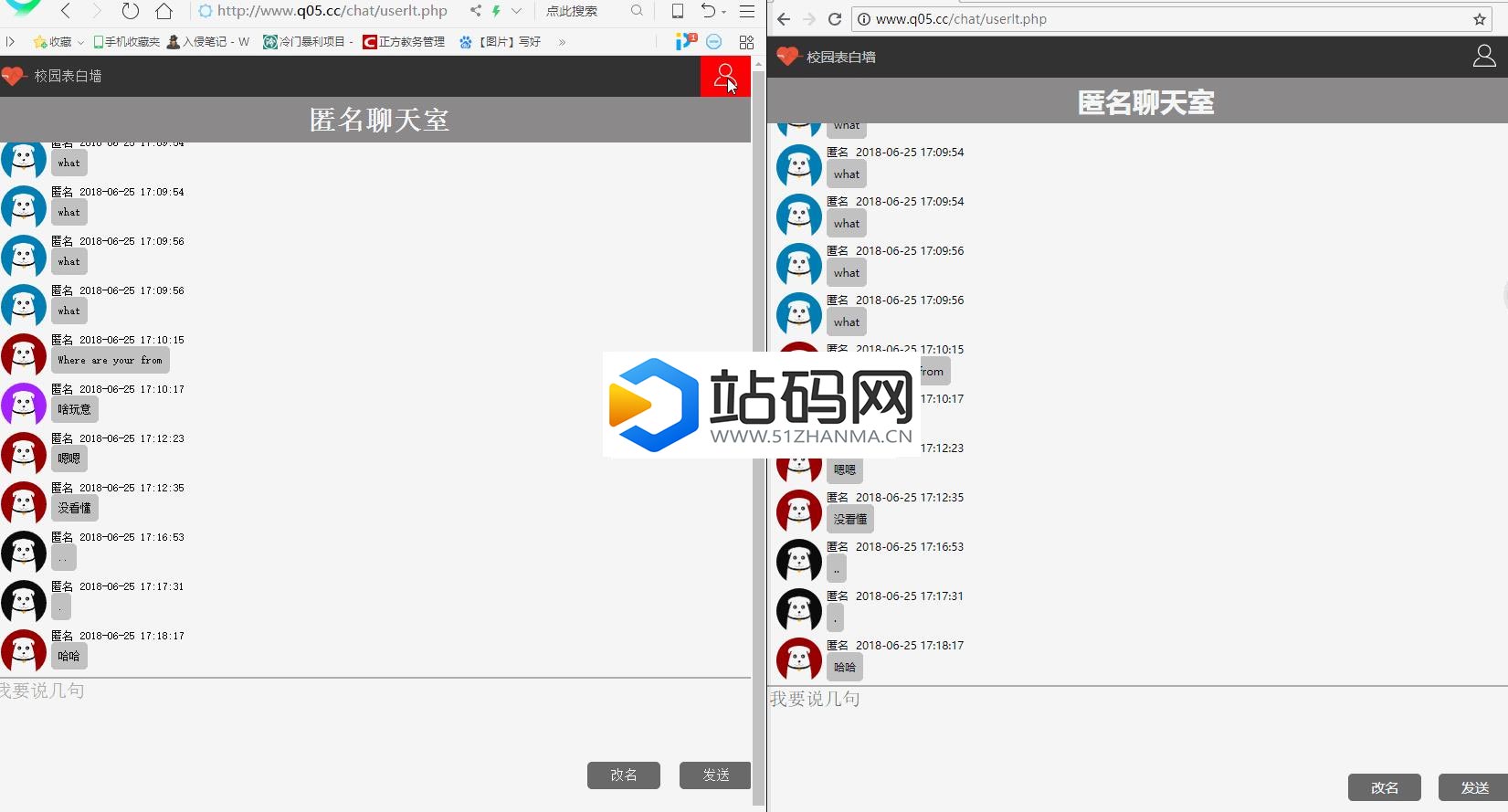Click the 哈哈 message bubble in left window
This screenshot has height=812, width=1508.
coord(69,656)
